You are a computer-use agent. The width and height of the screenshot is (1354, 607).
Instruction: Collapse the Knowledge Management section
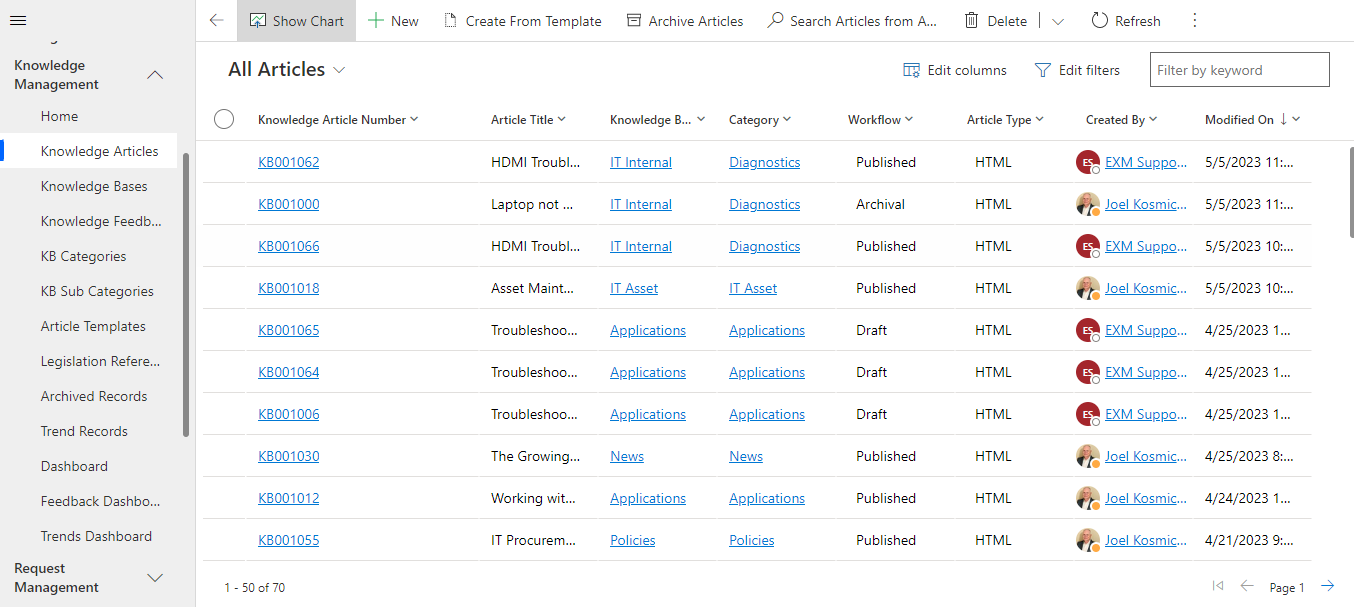click(155, 75)
